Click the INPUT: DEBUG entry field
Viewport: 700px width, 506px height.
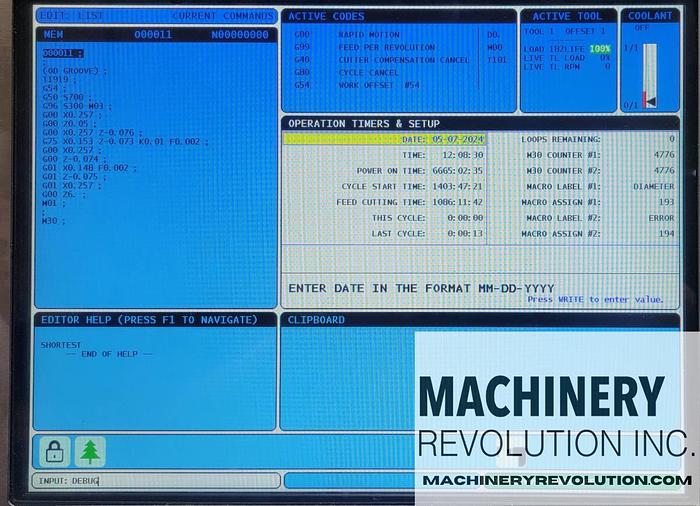tap(155, 481)
